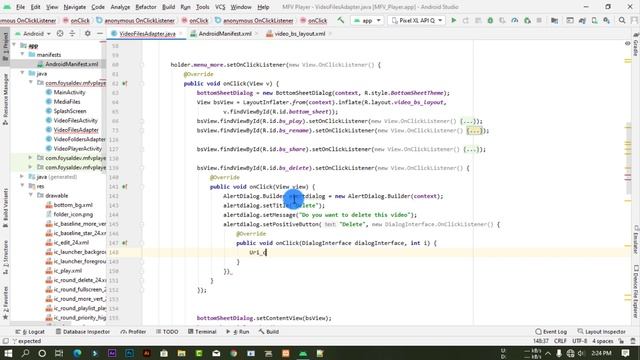The height and width of the screenshot is (360, 640).
Task: Click the Collapse All icon in Project panel
Action: pyautogui.click(x=72, y=33)
